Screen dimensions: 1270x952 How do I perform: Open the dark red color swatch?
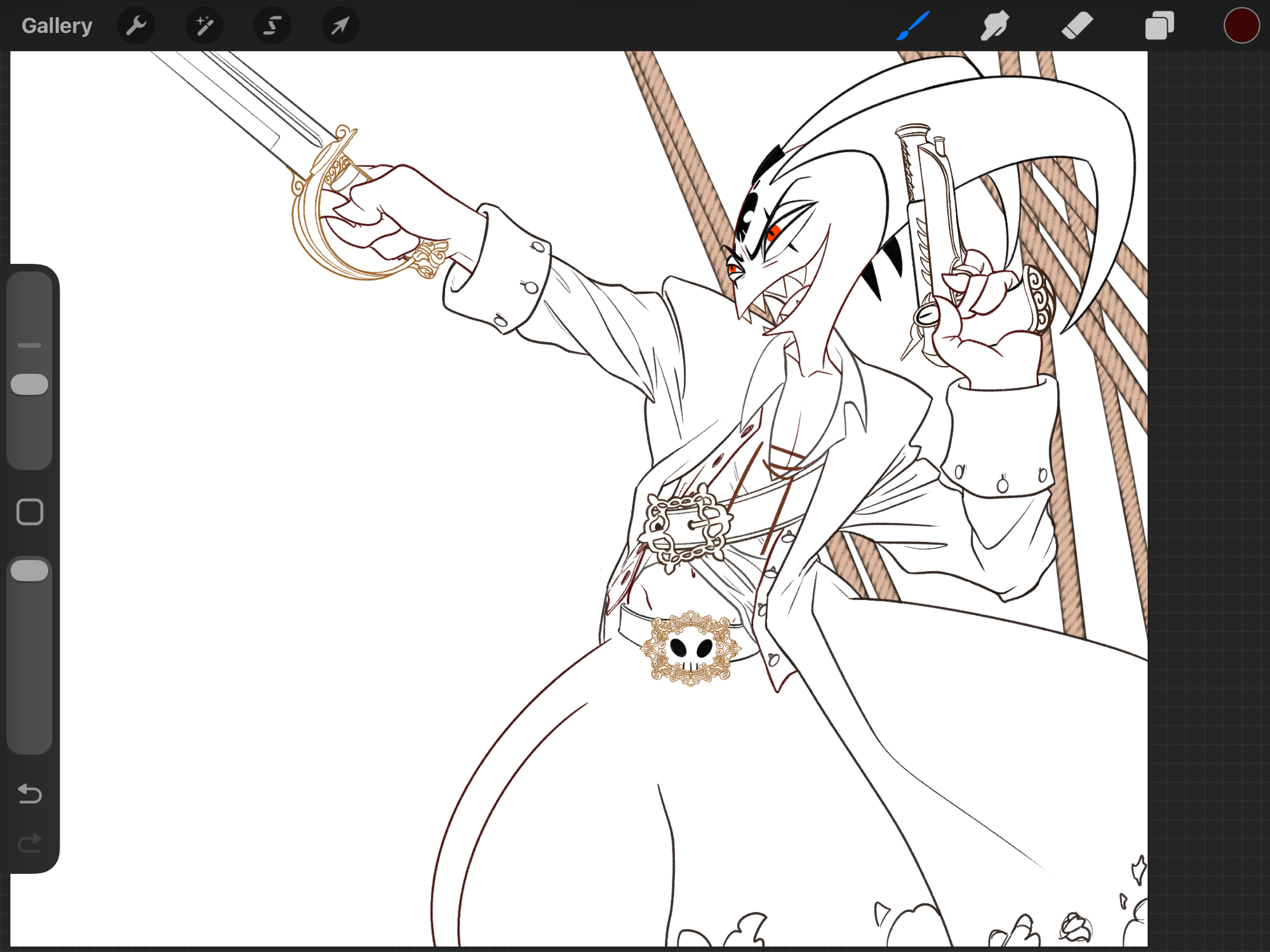click(x=1241, y=26)
